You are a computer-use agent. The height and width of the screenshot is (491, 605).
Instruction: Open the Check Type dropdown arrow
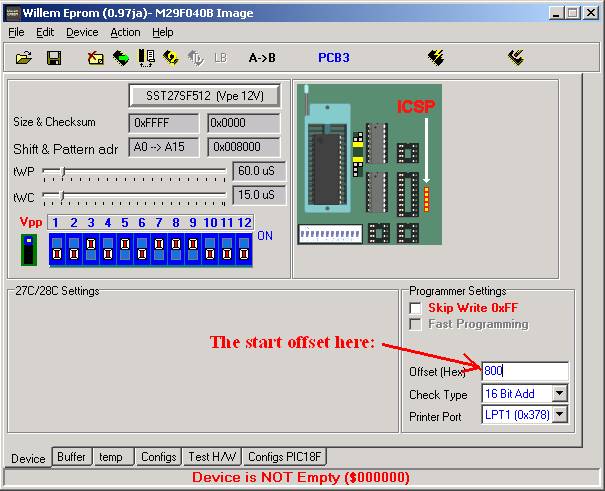coord(559,394)
